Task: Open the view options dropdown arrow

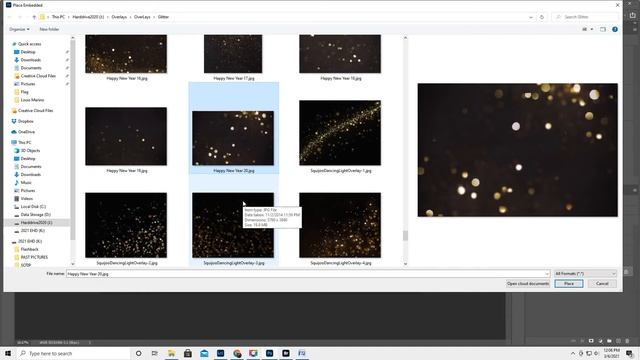Action: pos(592,29)
